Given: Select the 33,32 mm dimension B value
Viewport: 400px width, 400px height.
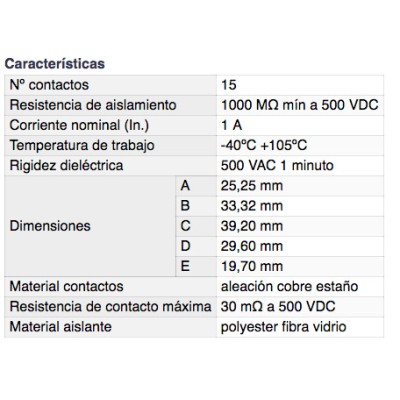Looking at the screenshot, I should [x=252, y=206].
